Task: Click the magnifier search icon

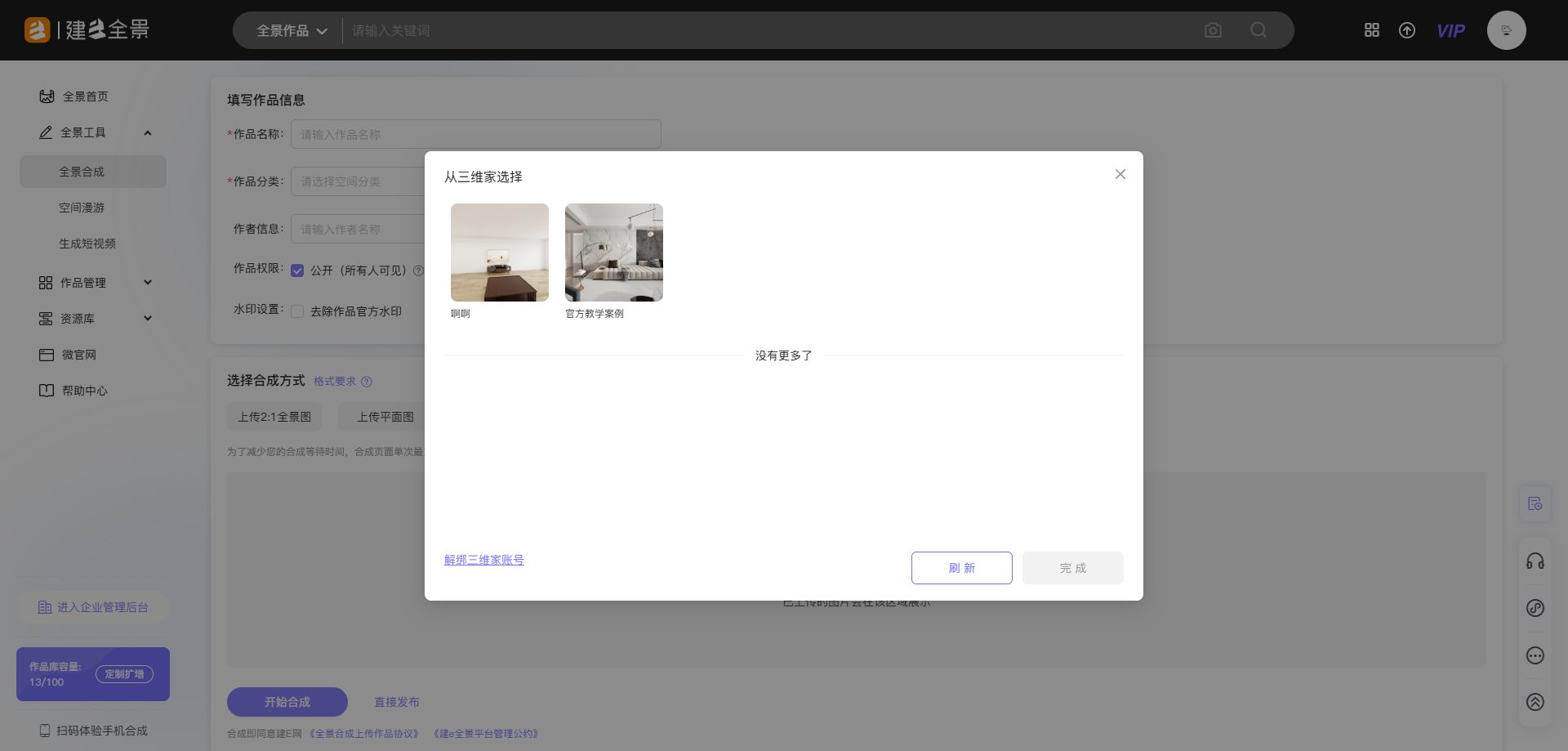Action: point(1258,30)
